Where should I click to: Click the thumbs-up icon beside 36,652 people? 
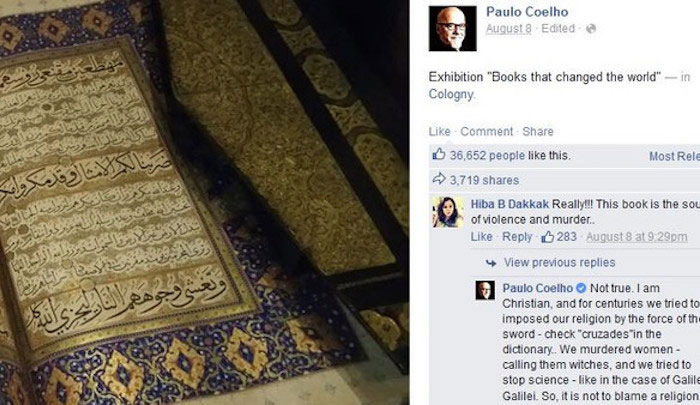pyautogui.click(x=439, y=154)
